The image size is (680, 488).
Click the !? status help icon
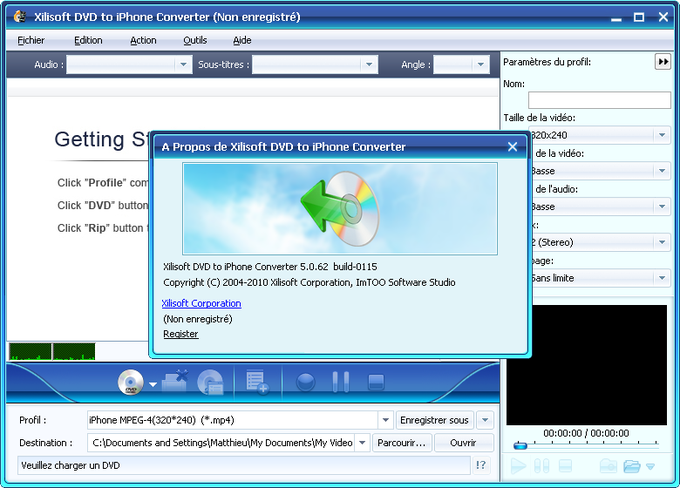(481, 465)
